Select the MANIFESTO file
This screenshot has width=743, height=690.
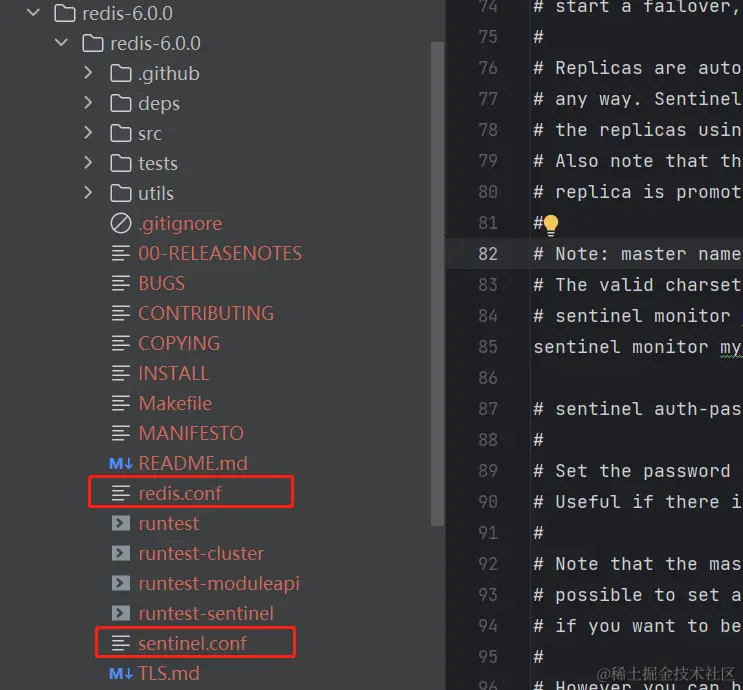[191, 434]
